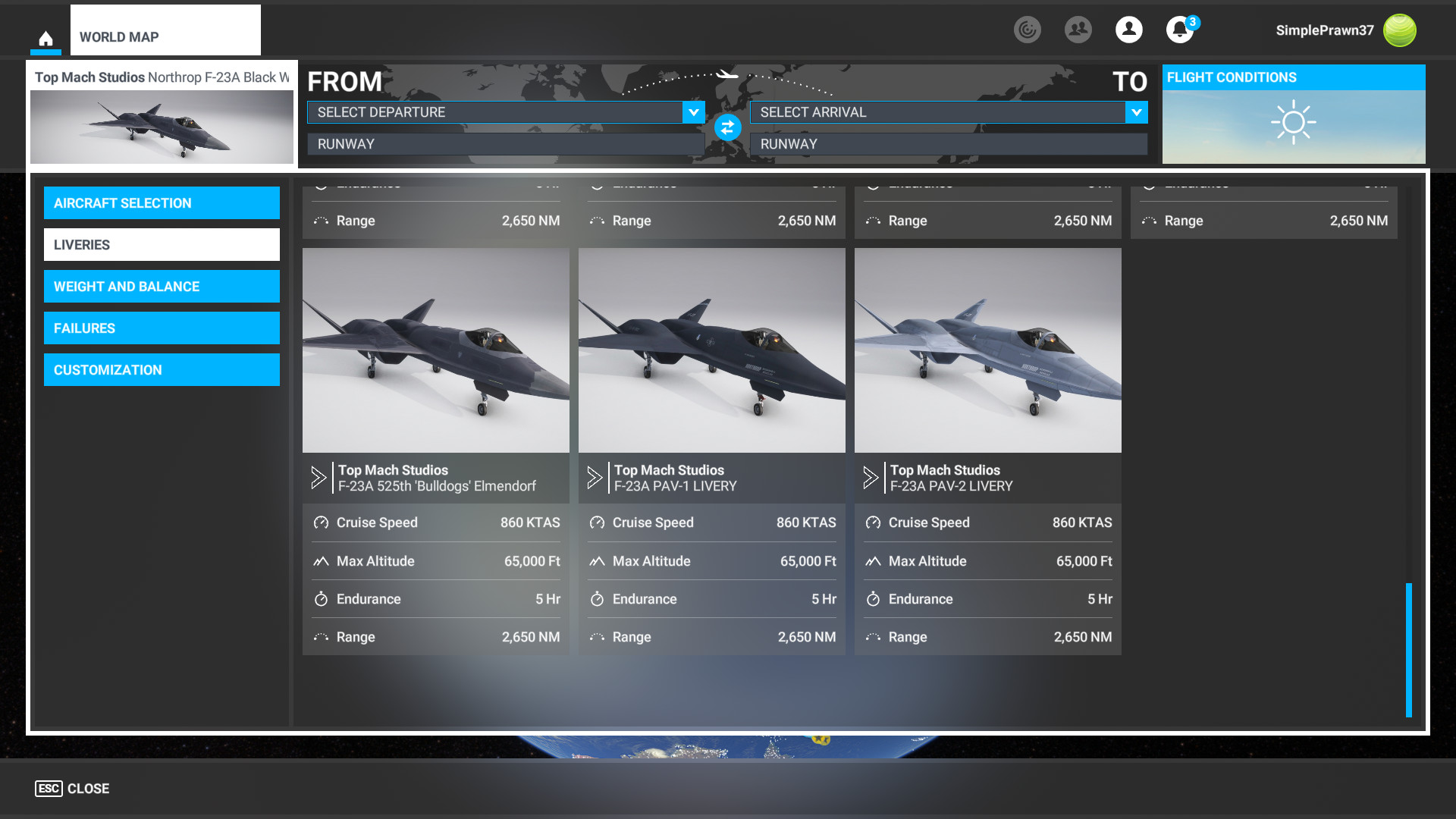Open the arrival Runway field
The width and height of the screenshot is (1456, 819).
pyautogui.click(x=948, y=144)
